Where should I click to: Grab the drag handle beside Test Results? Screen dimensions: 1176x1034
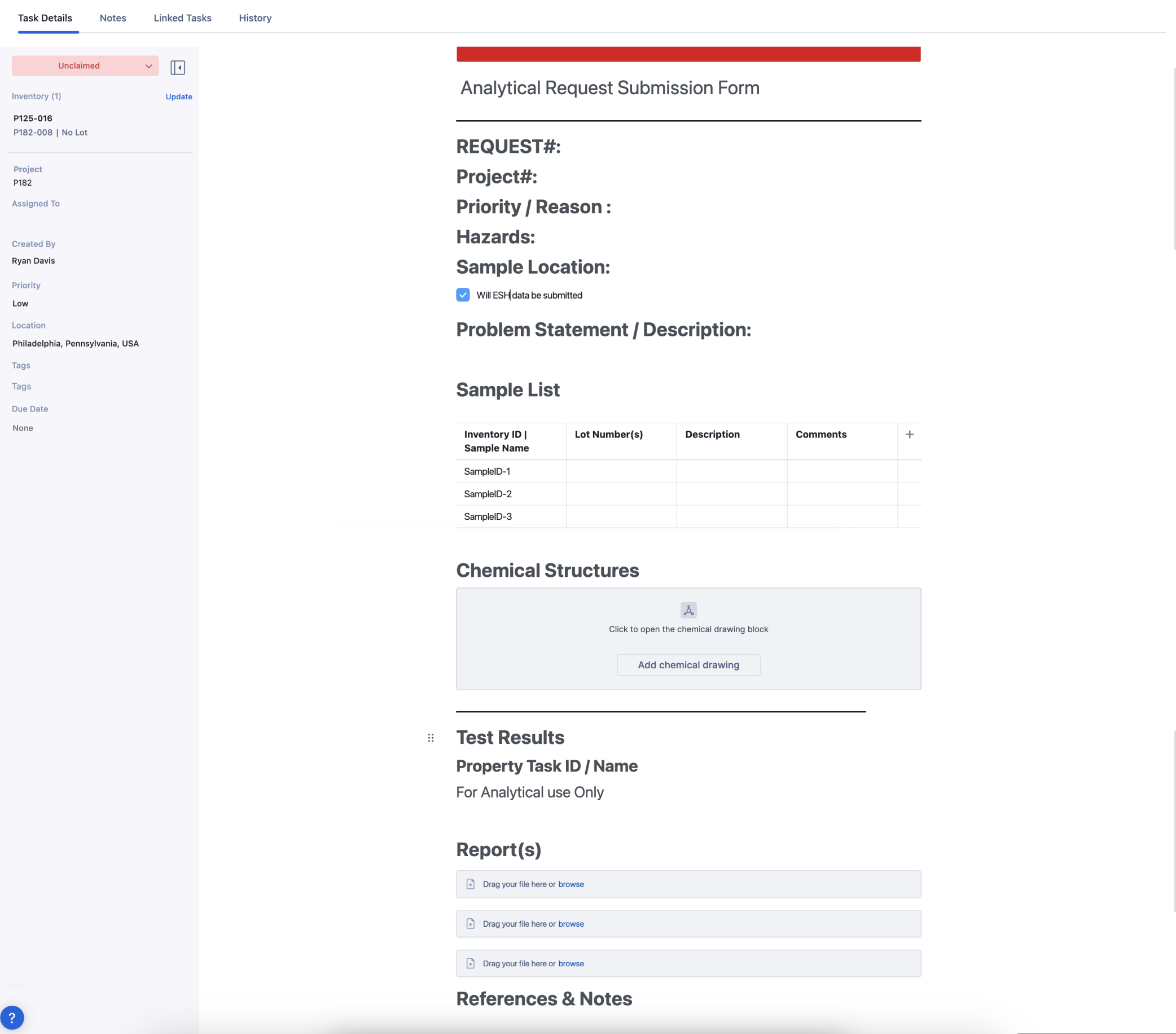tap(431, 738)
